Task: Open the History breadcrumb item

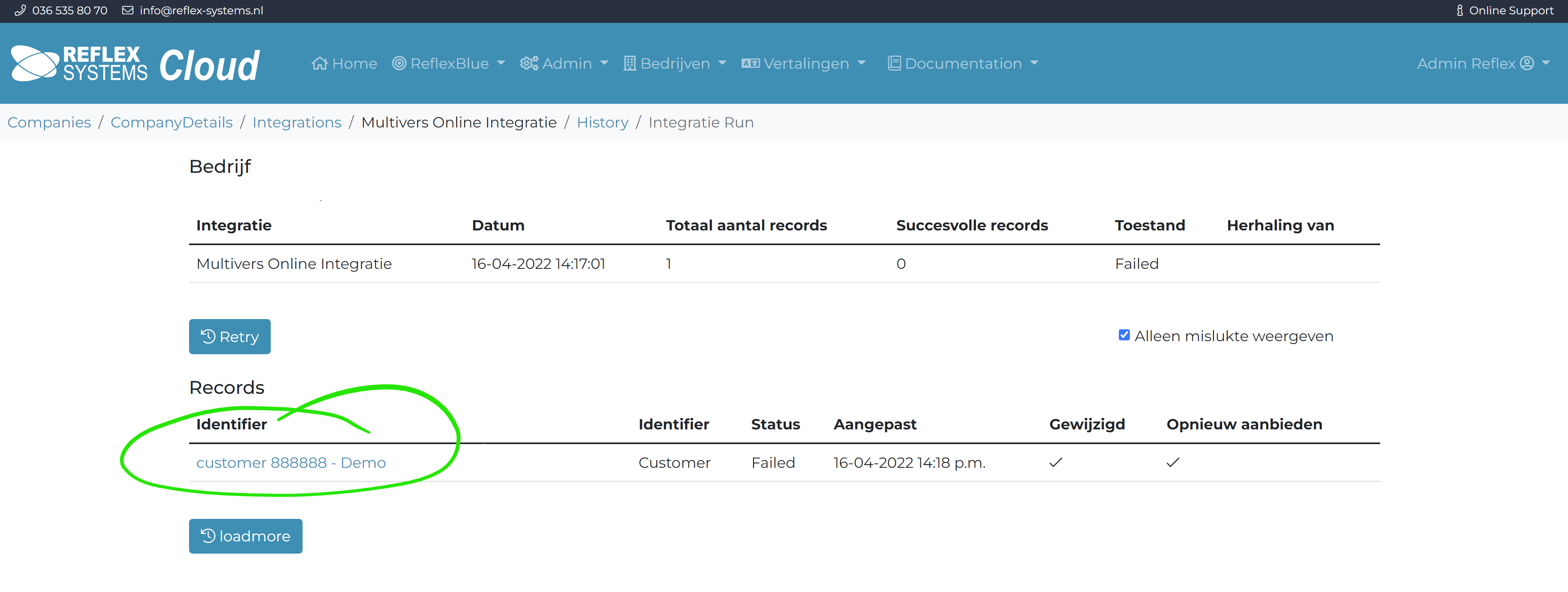Action: point(602,123)
